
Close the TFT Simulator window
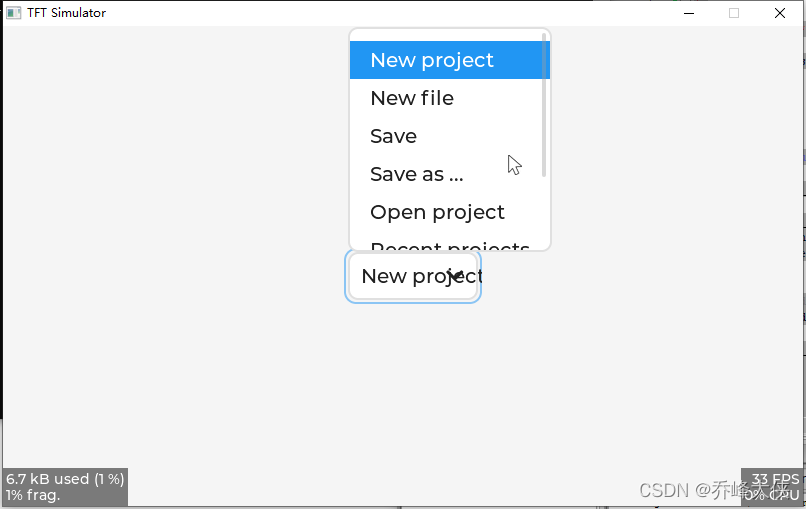(780, 13)
